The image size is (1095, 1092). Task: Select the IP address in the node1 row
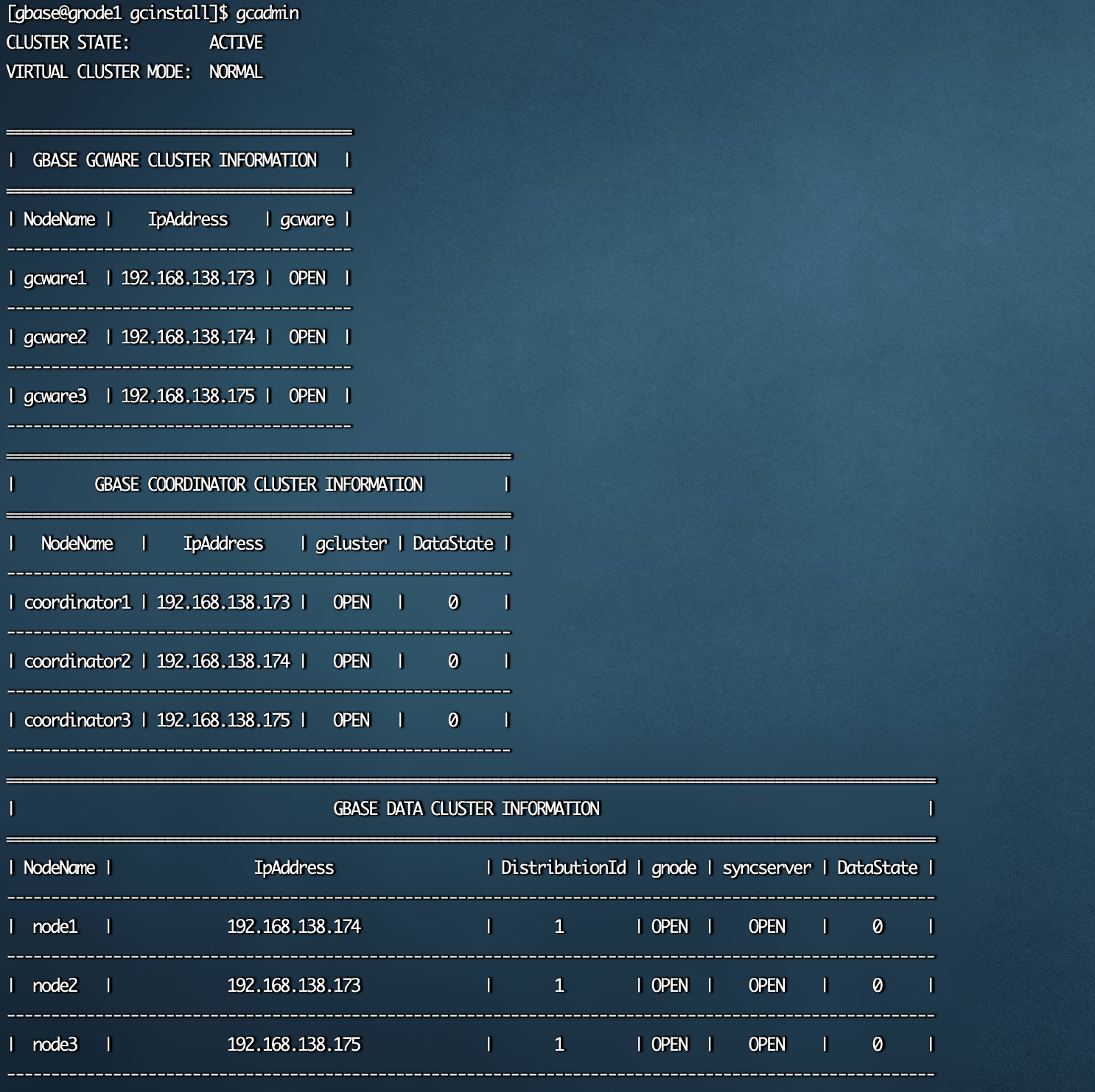[x=294, y=927]
